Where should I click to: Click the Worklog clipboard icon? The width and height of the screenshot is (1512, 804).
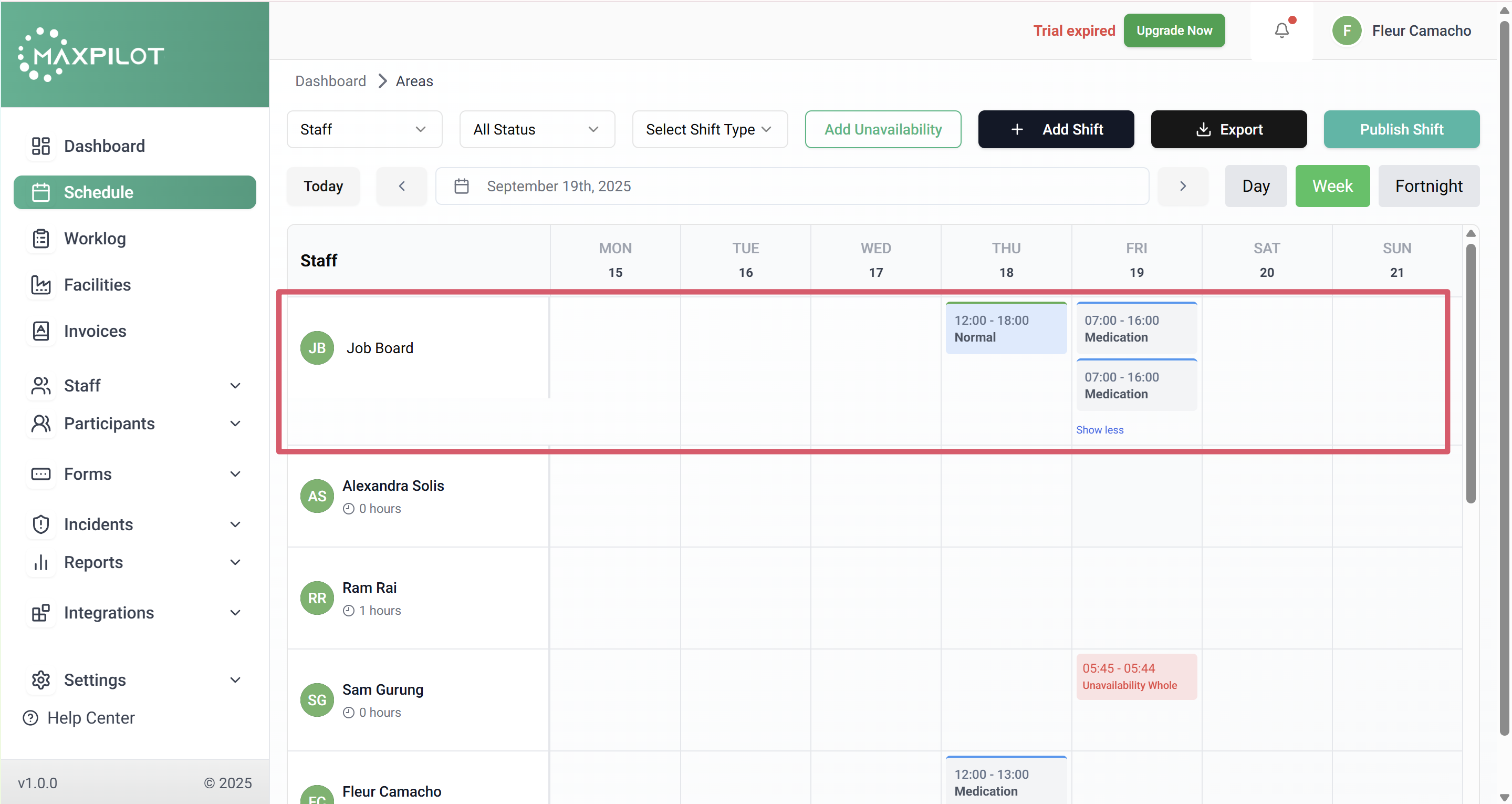40,239
